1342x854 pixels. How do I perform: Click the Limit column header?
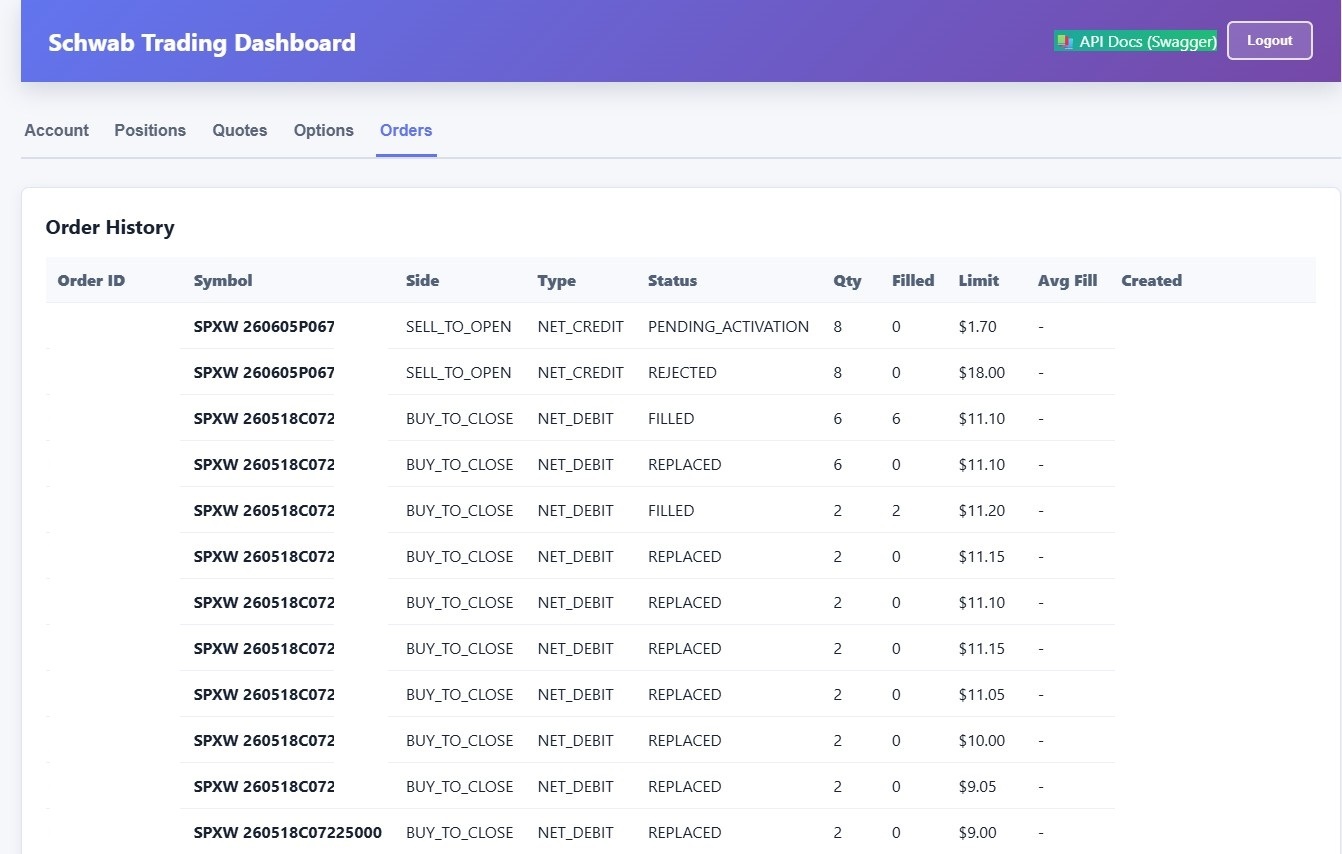tap(978, 281)
